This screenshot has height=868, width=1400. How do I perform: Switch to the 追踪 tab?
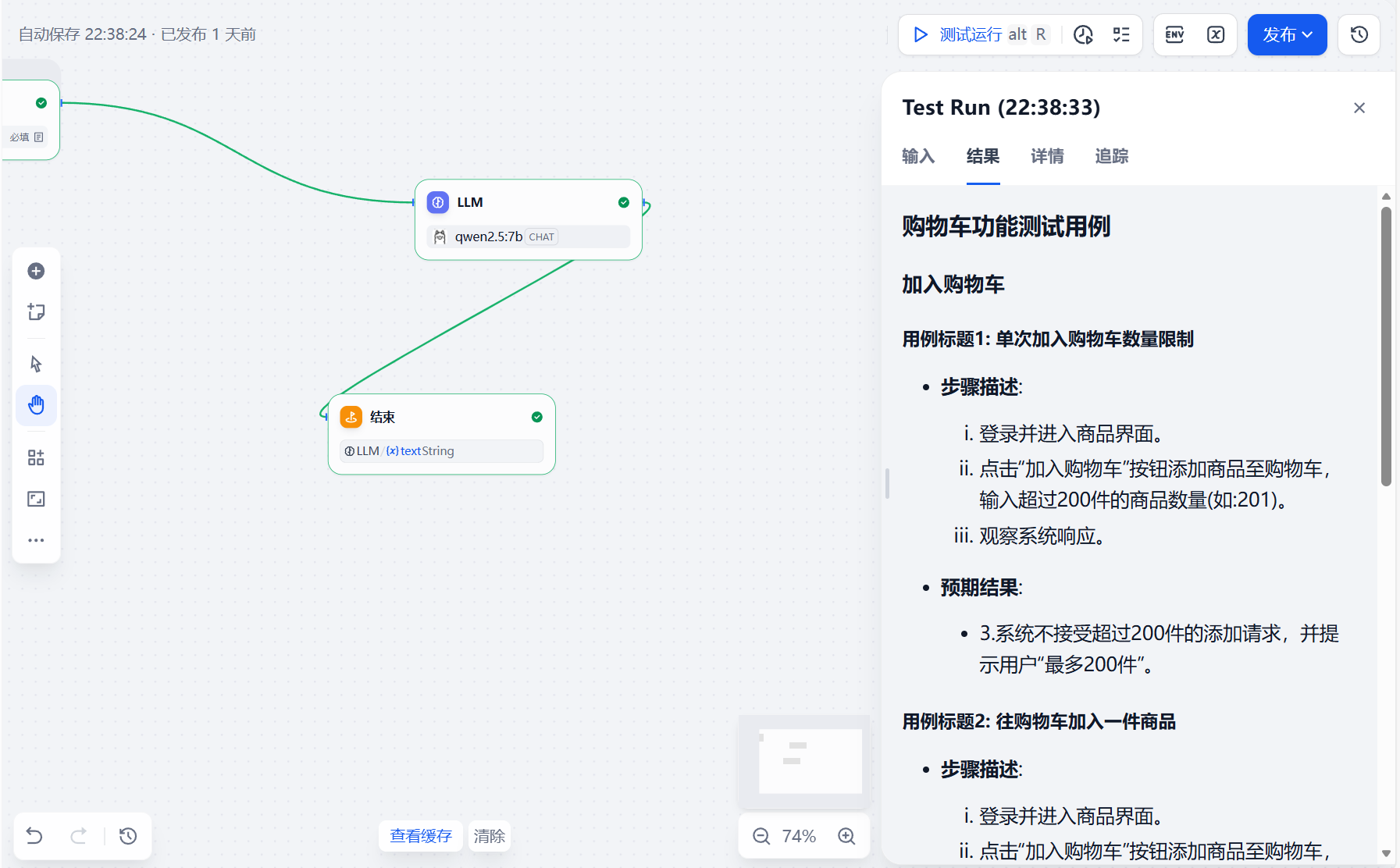pos(1111,157)
